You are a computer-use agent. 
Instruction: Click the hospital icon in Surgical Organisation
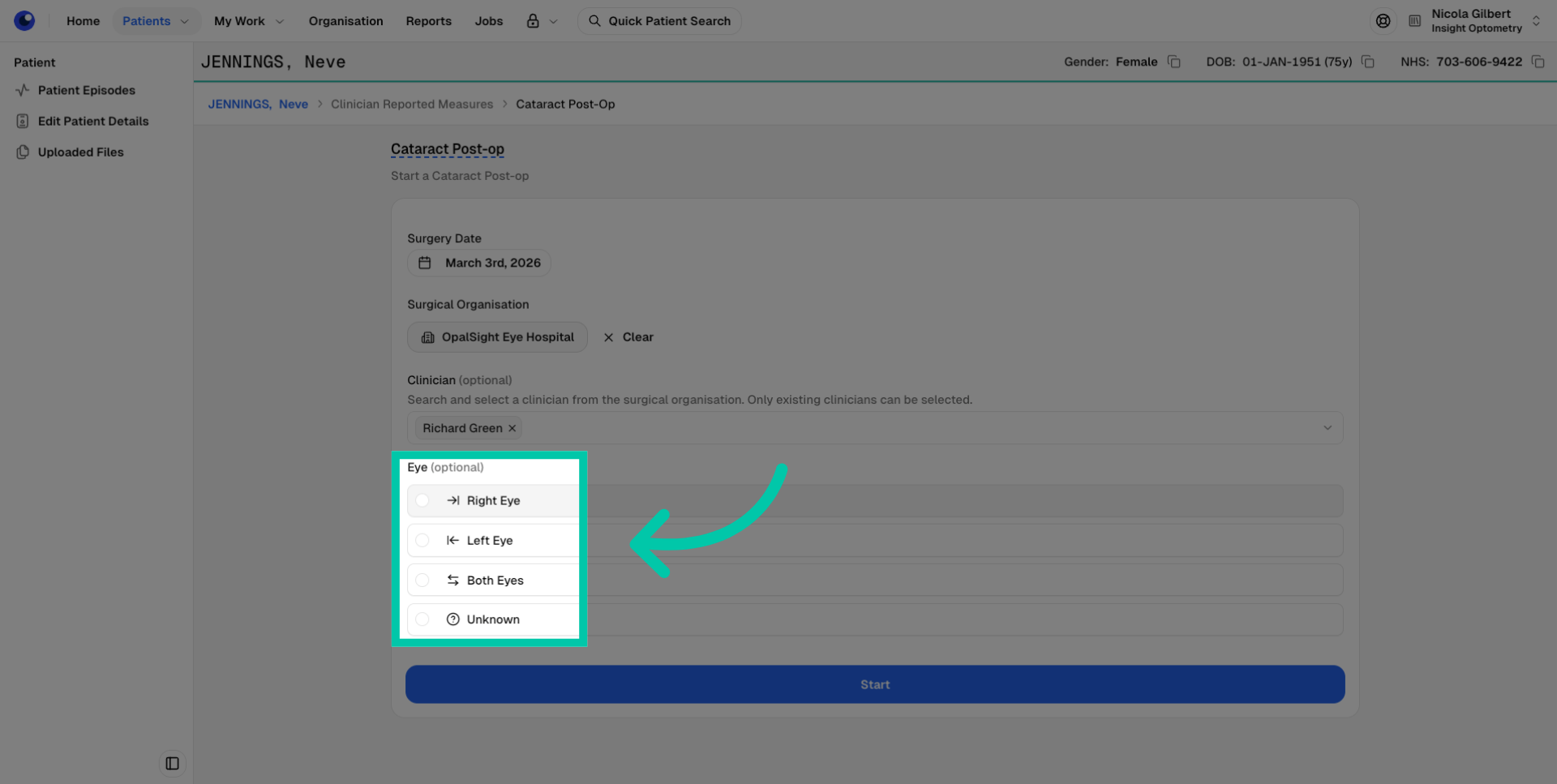[x=427, y=337]
